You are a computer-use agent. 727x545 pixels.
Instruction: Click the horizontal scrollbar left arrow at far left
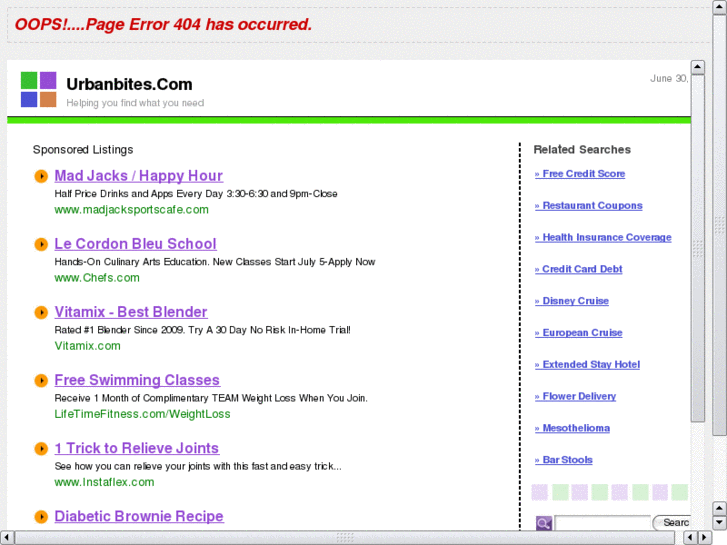(6, 538)
